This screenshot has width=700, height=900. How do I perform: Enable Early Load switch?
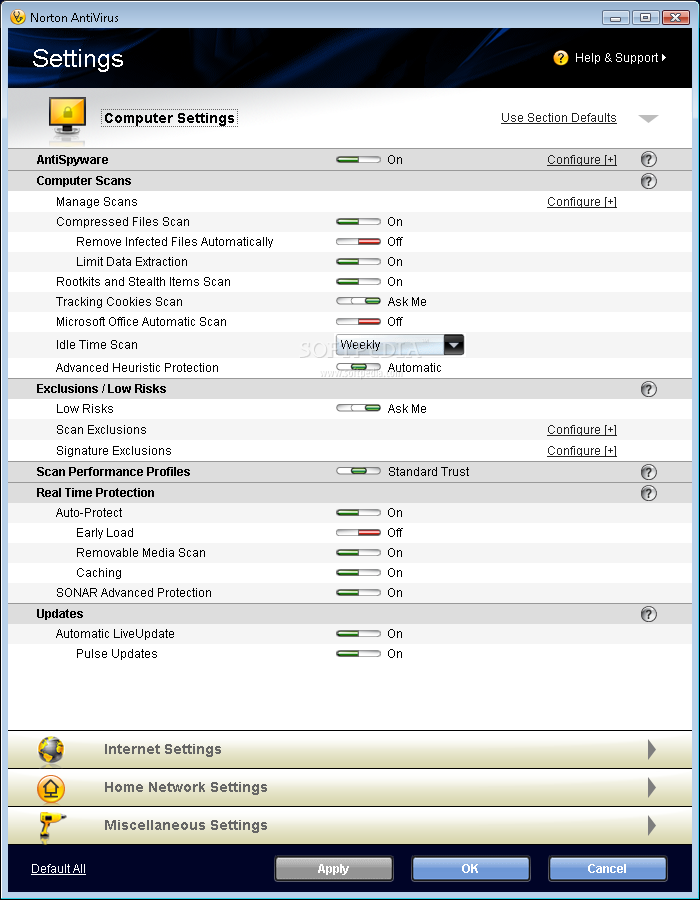pos(358,533)
